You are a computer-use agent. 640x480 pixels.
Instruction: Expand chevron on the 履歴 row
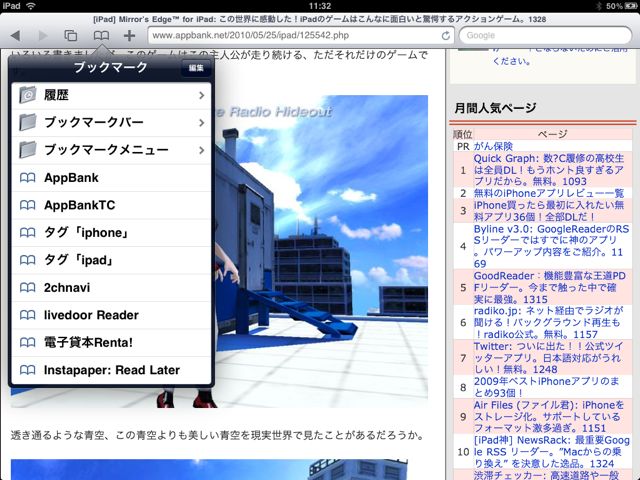pos(202,96)
